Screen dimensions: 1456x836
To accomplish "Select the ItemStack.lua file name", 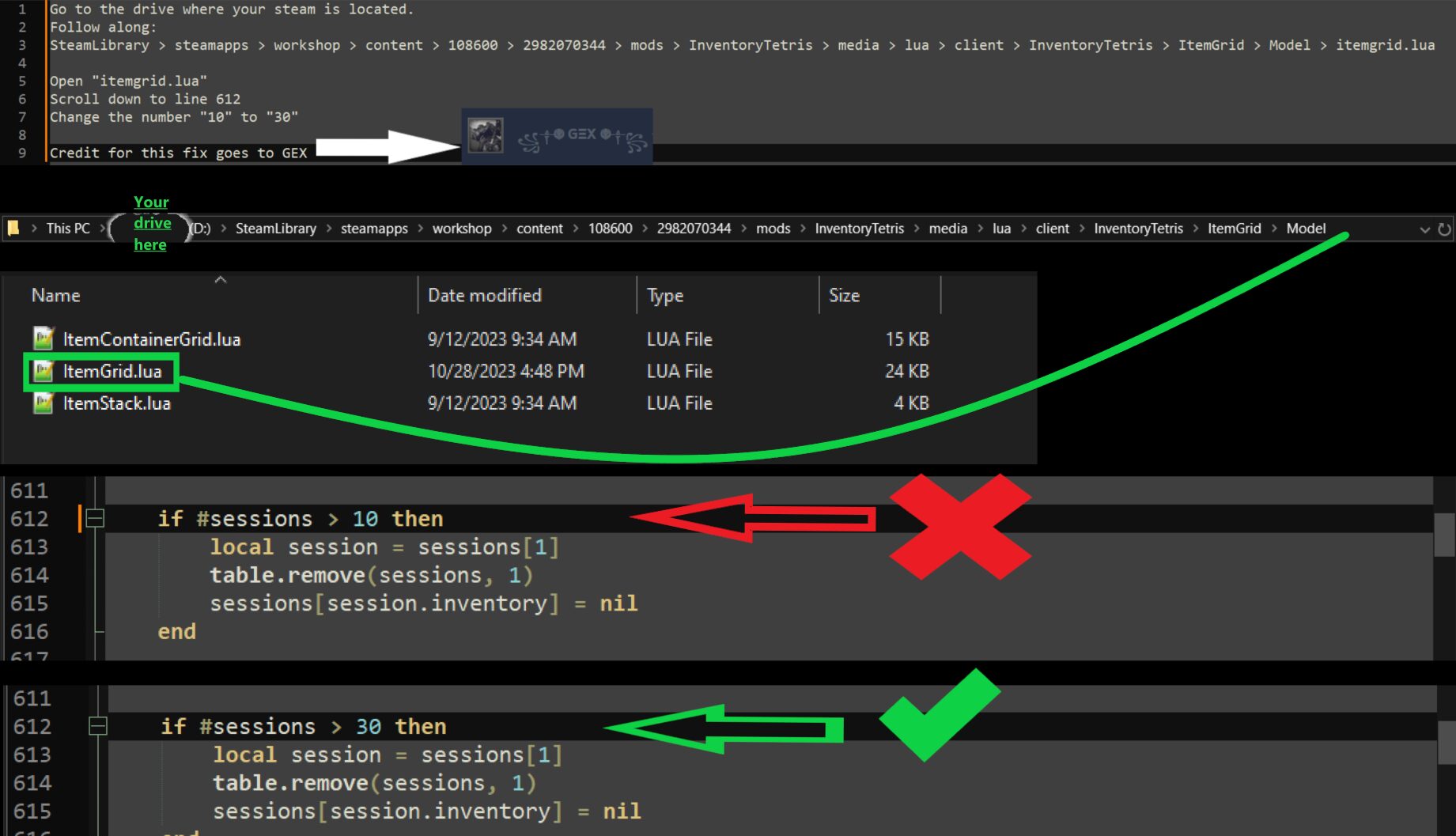I will [x=117, y=403].
